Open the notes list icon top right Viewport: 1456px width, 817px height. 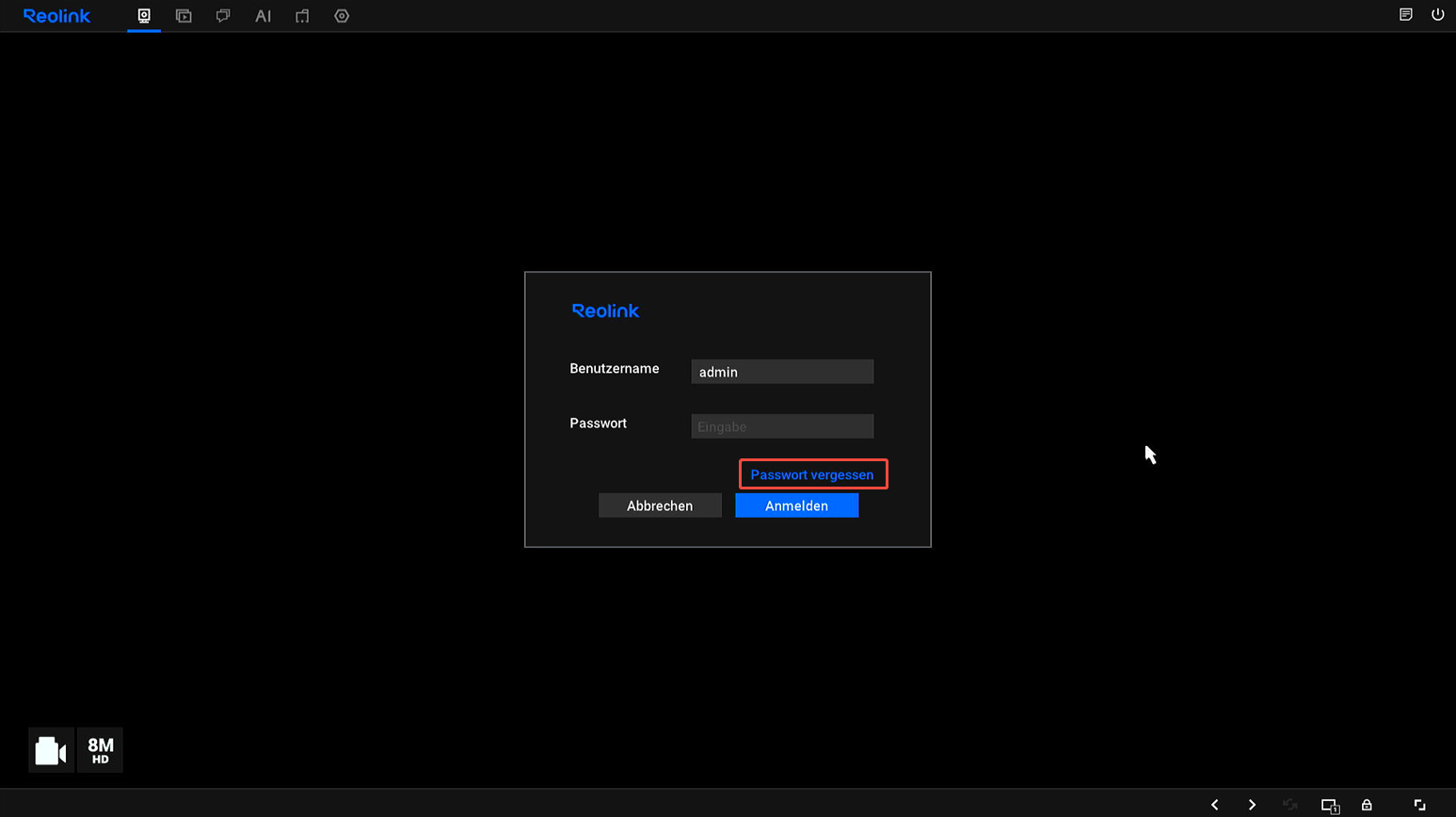[x=1406, y=14]
